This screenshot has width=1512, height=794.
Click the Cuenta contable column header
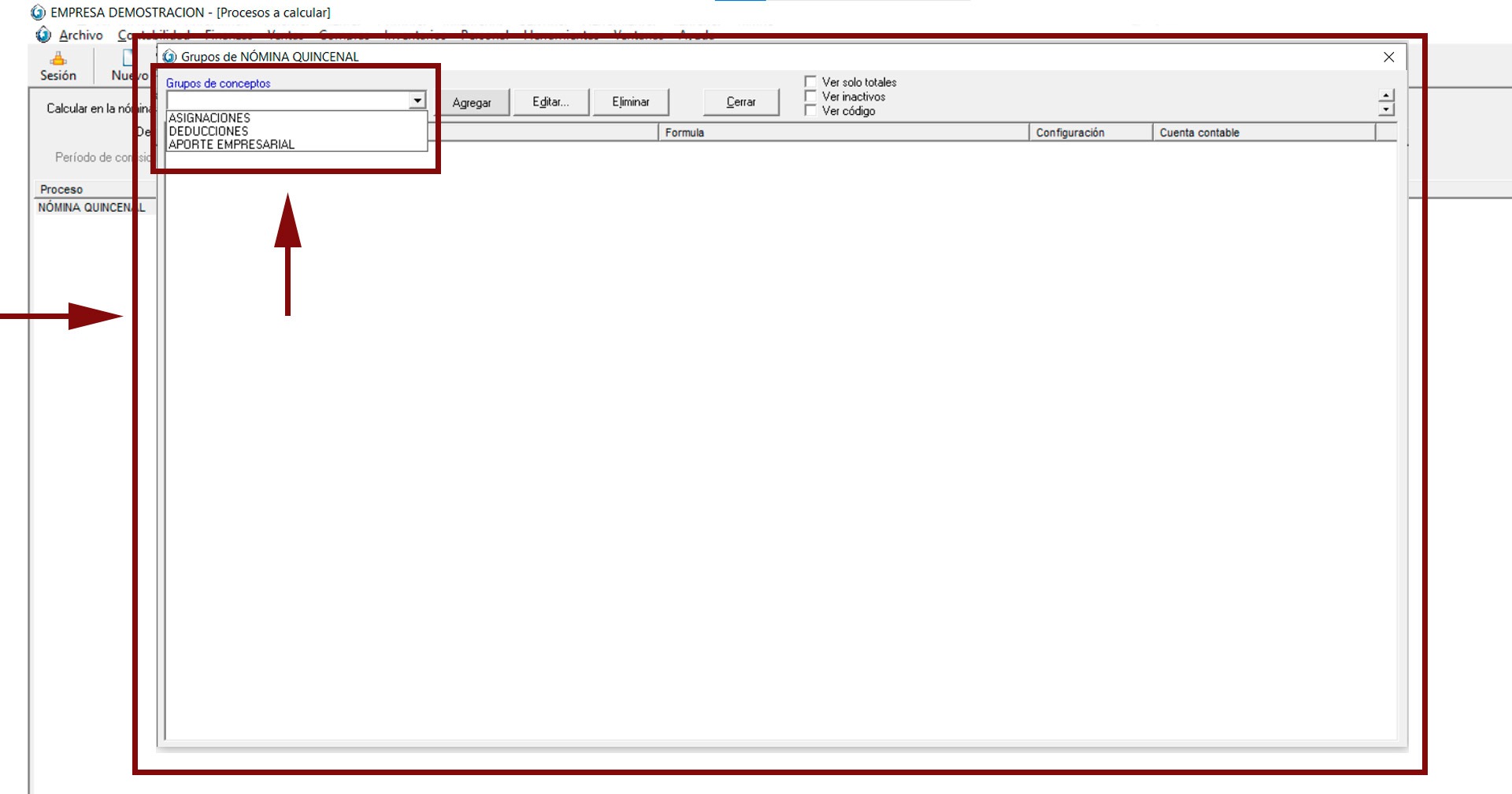click(1199, 132)
